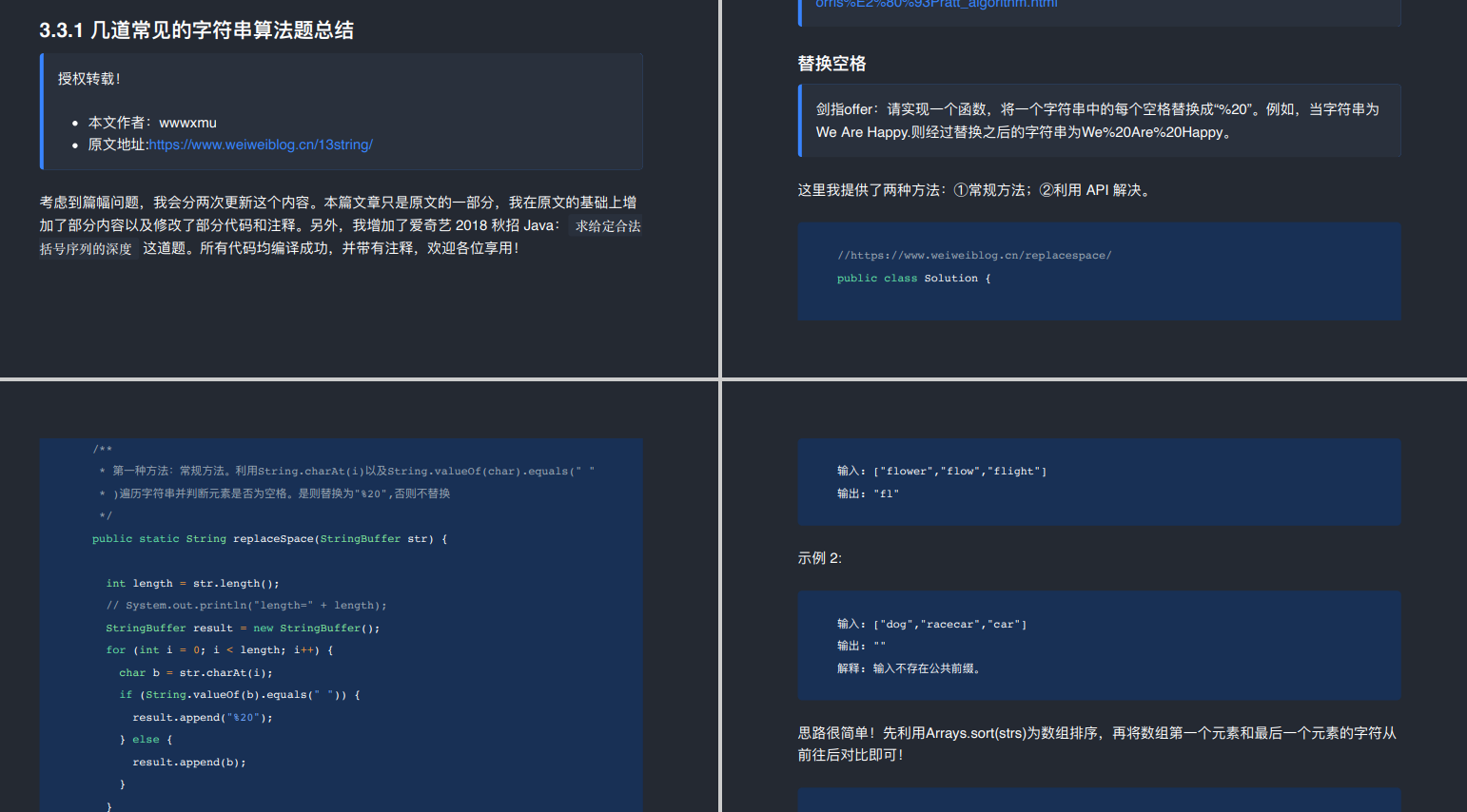Click the 剑指offer problem description quote
The height and width of the screenshot is (812, 1467).
tap(1098, 121)
